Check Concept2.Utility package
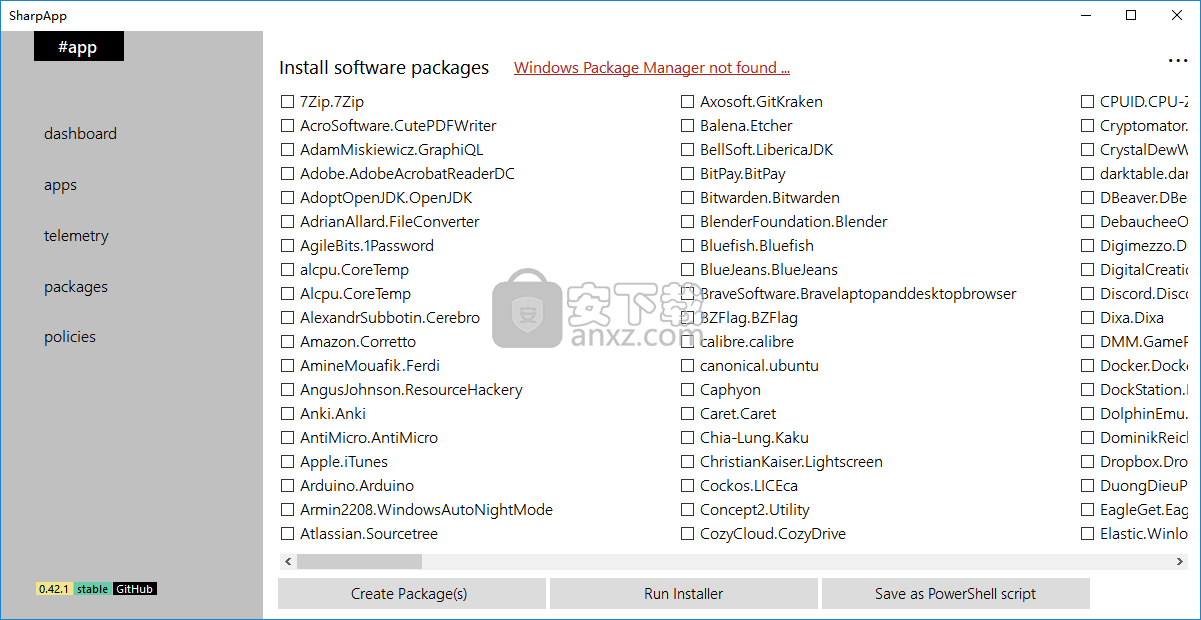The width and height of the screenshot is (1201, 620). (x=688, y=510)
